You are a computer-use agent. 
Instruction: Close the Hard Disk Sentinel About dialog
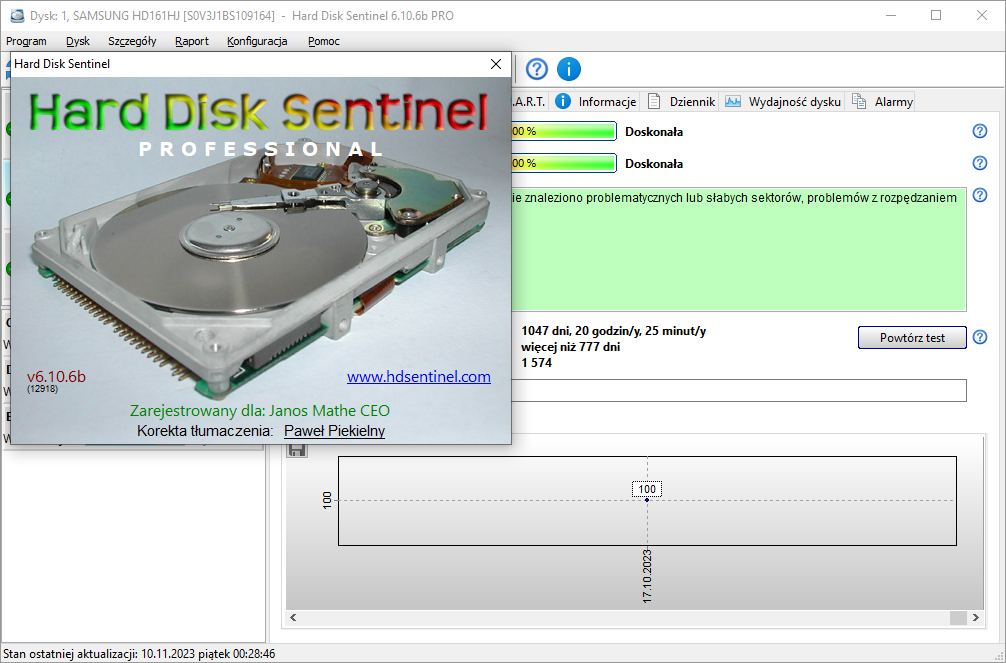496,64
